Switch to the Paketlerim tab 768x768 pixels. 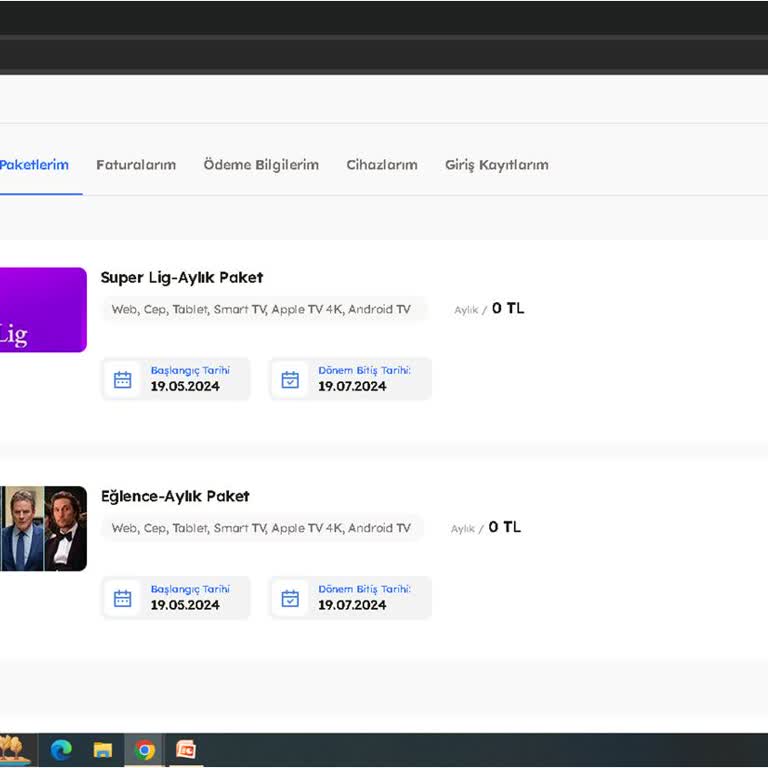coord(34,165)
